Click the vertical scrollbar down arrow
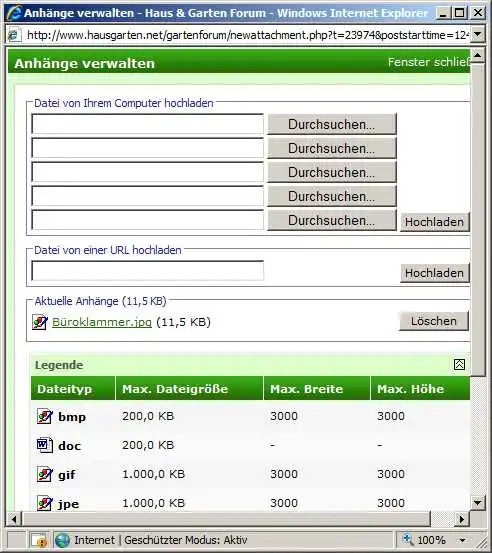The height and width of the screenshot is (553, 492). [478, 502]
